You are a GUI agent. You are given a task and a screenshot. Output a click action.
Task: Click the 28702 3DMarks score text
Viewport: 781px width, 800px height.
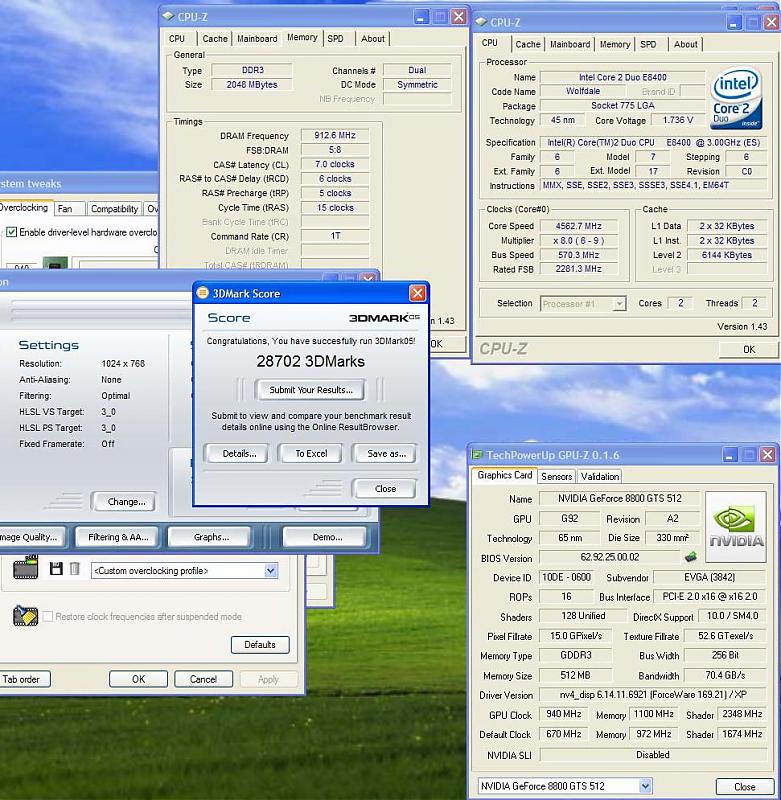click(x=311, y=361)
